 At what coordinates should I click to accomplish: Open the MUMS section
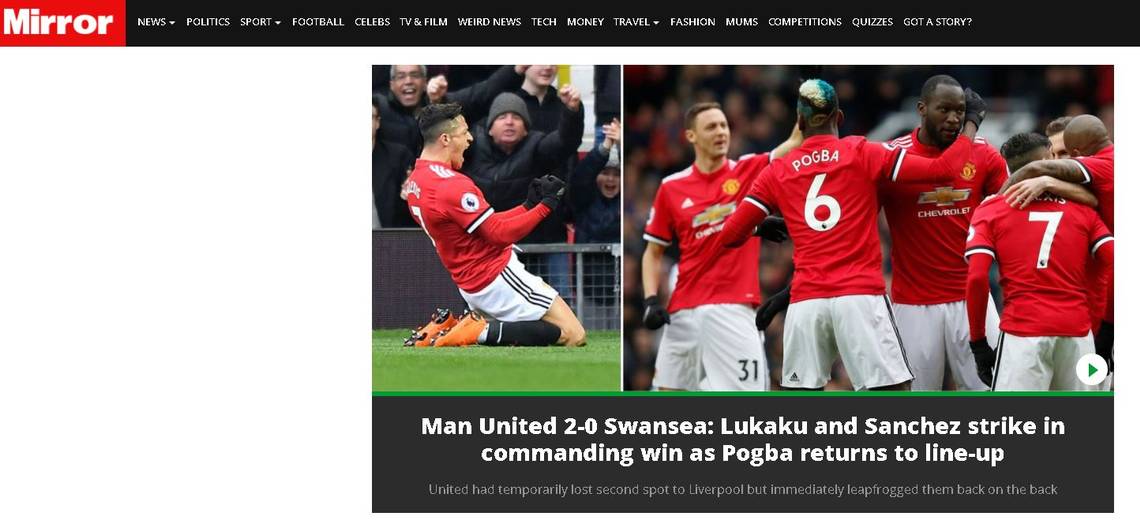tap(742, 22)
